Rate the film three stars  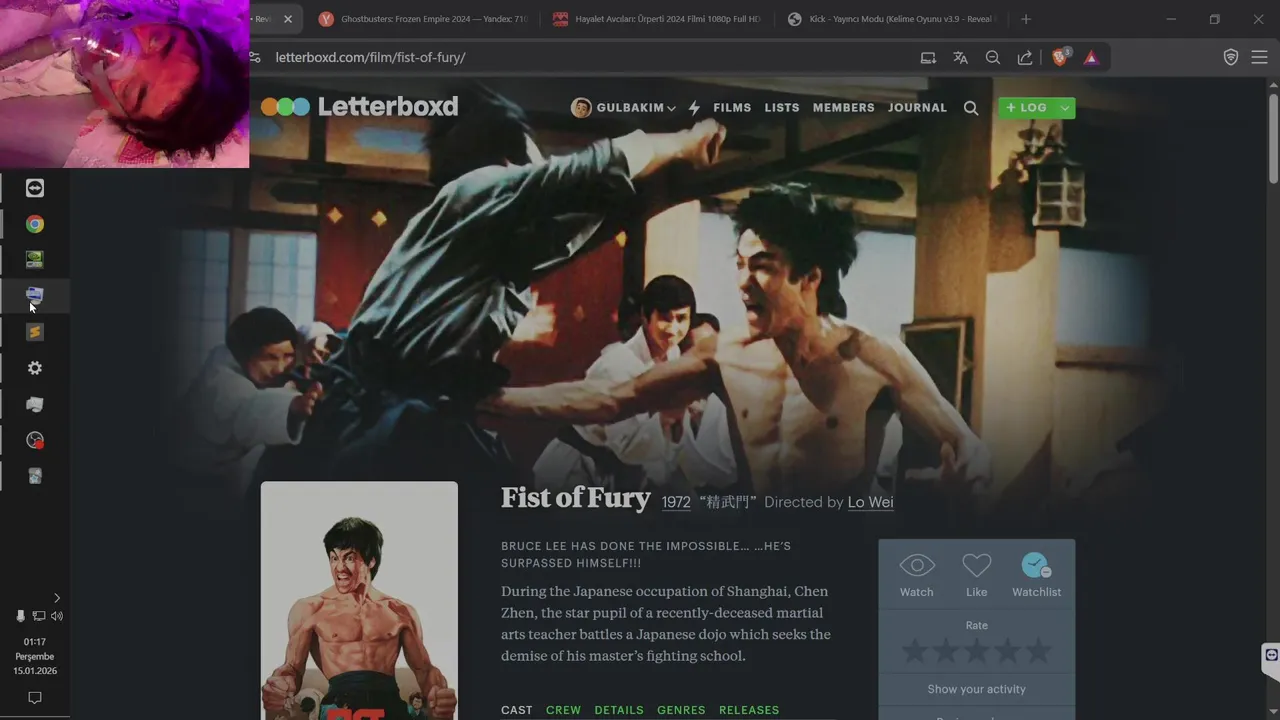point(977,652)
